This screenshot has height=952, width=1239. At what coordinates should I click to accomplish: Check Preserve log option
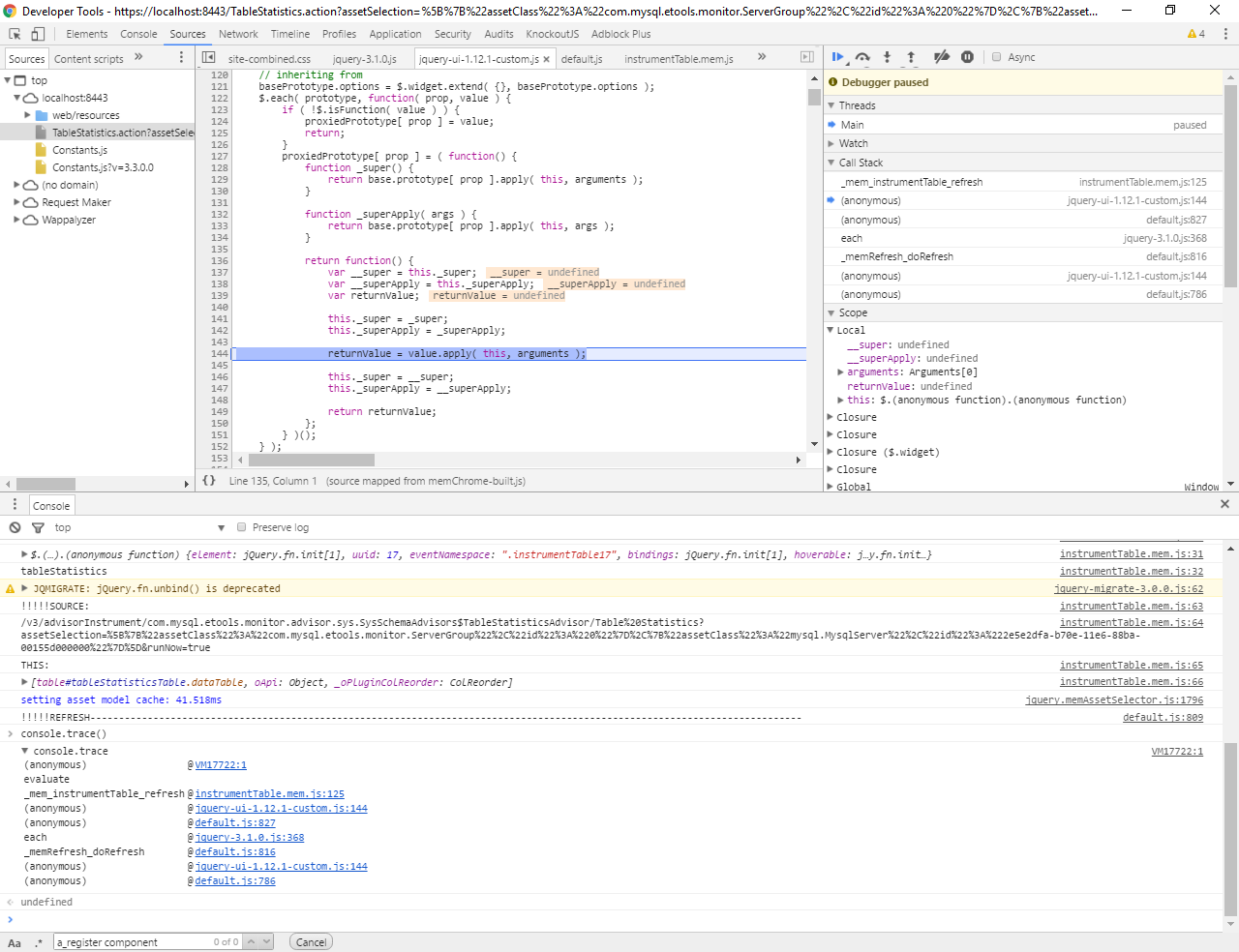tap(242, 527)
